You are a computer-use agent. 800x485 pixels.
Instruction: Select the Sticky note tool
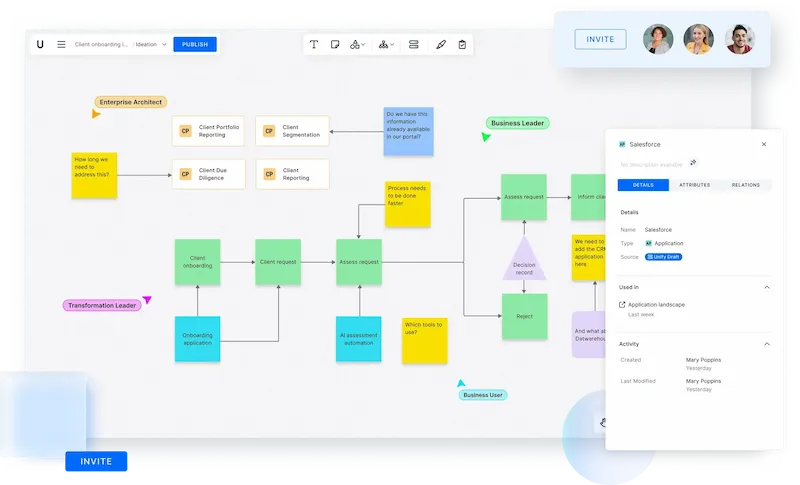[335, 45]
